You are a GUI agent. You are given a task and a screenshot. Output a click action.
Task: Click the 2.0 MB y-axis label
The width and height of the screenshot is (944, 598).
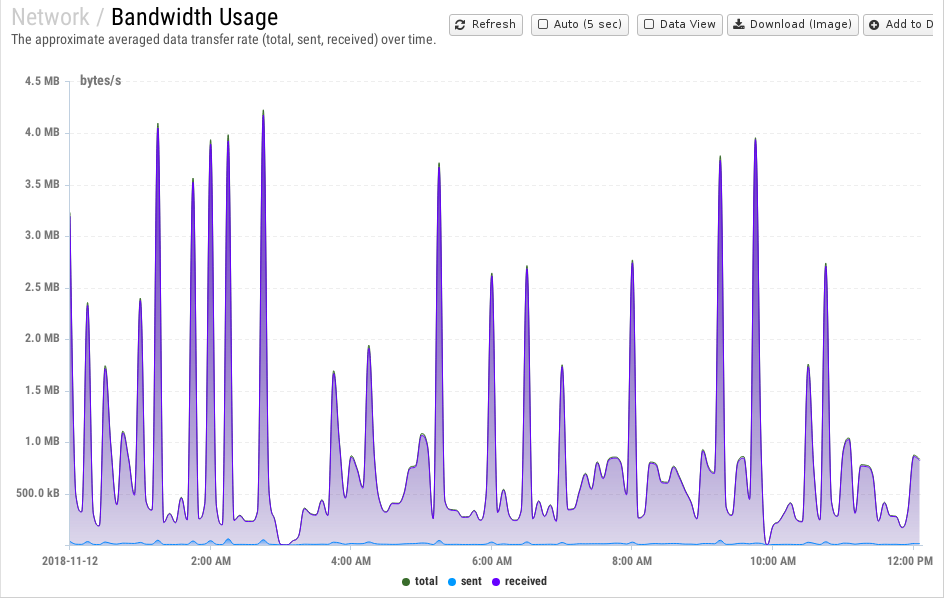click(42, 338)
